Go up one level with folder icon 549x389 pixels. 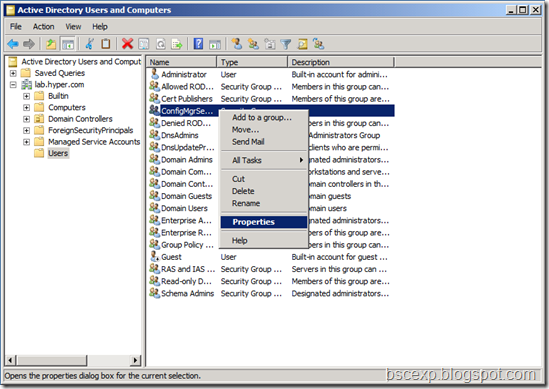click(x=51, y=44)
